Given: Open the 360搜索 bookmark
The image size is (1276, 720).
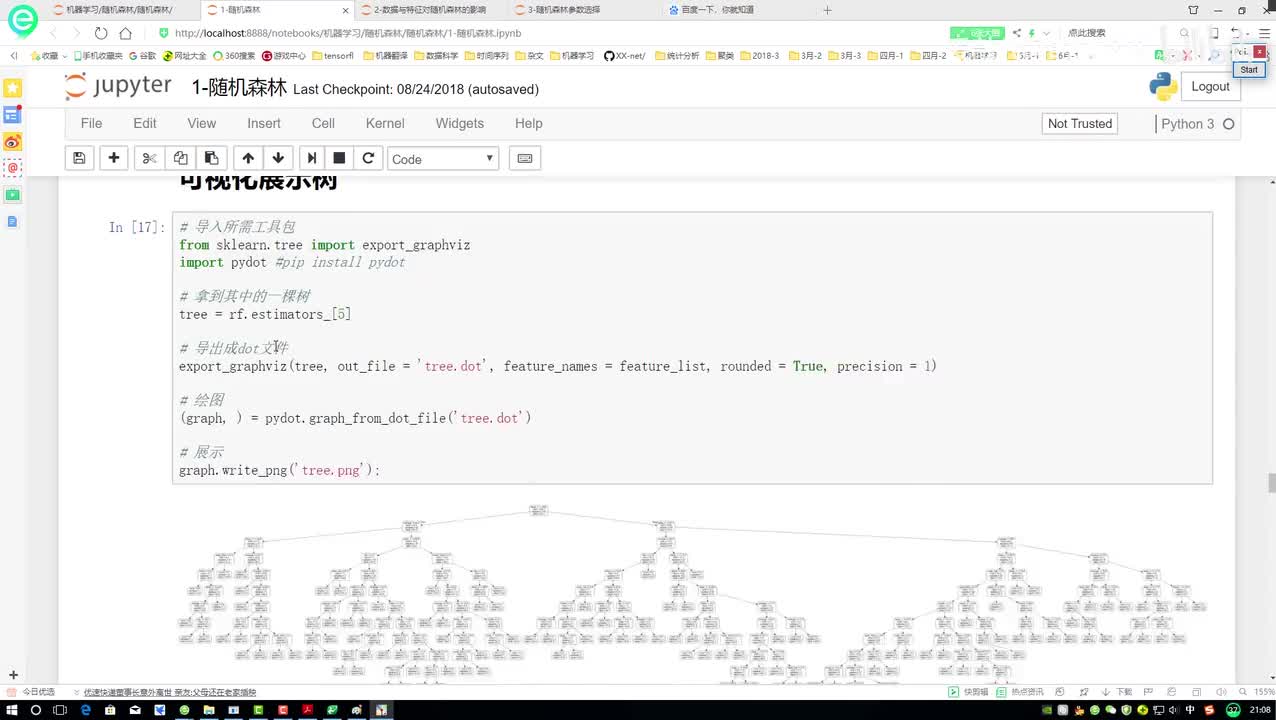Looking at the screenshot, I should click(x=234, y=56).
